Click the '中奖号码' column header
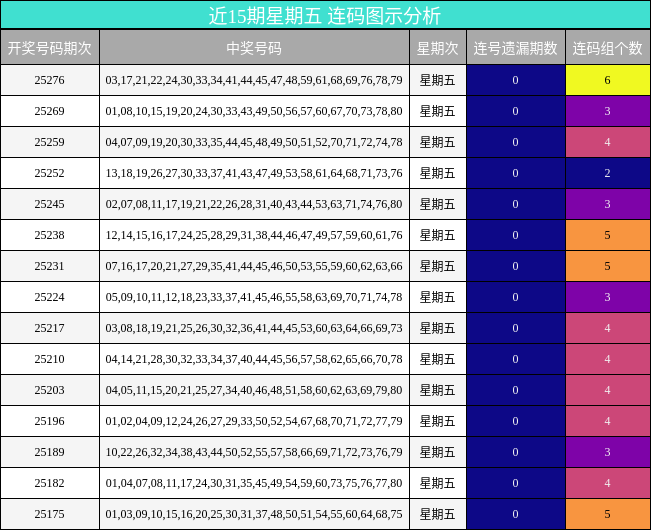Screen dimensions: 651x530 [x=254, y=48]
